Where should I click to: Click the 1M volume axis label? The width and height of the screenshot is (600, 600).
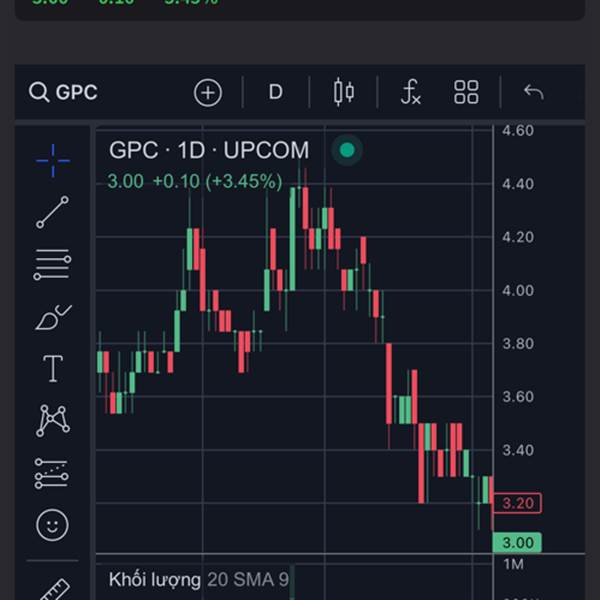514,564
